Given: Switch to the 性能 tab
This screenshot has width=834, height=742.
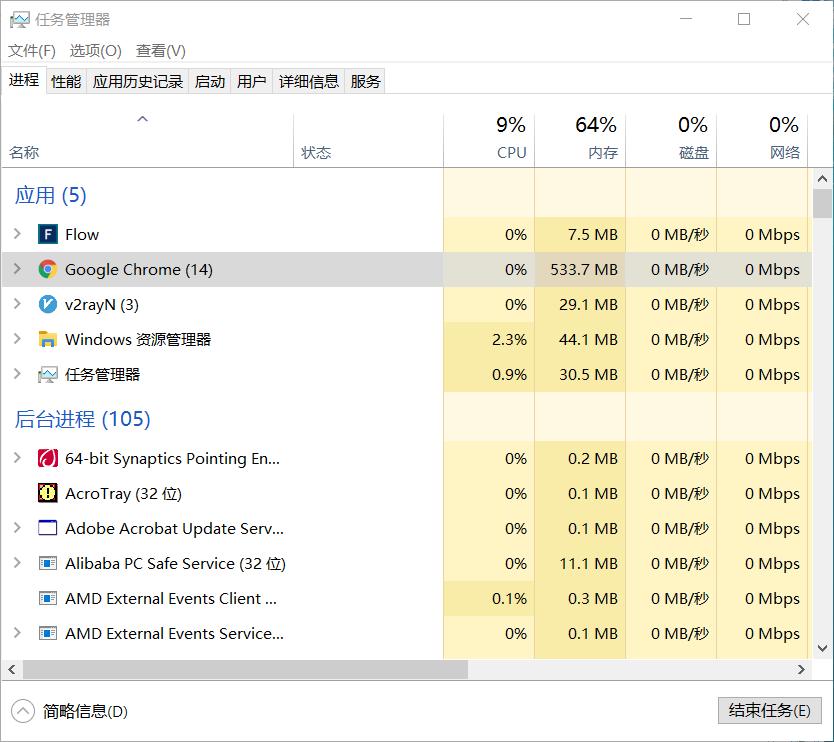Looking at the screenshot, I should [x=65, y=81].
